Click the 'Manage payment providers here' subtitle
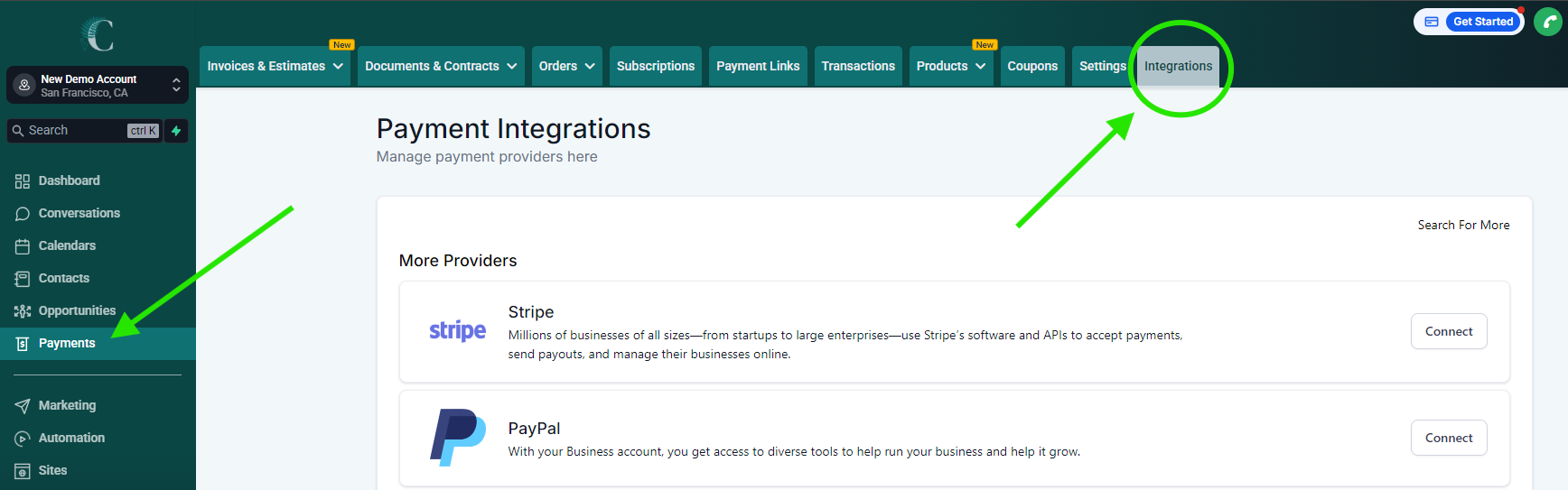 pyautogui.click(x=487, y=157)
